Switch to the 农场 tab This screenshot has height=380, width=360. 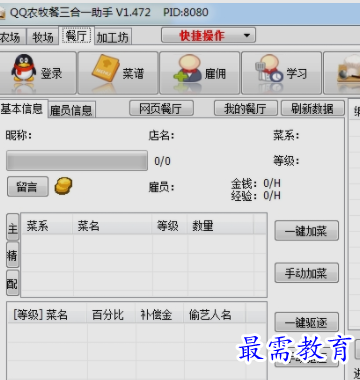[12, 37]
